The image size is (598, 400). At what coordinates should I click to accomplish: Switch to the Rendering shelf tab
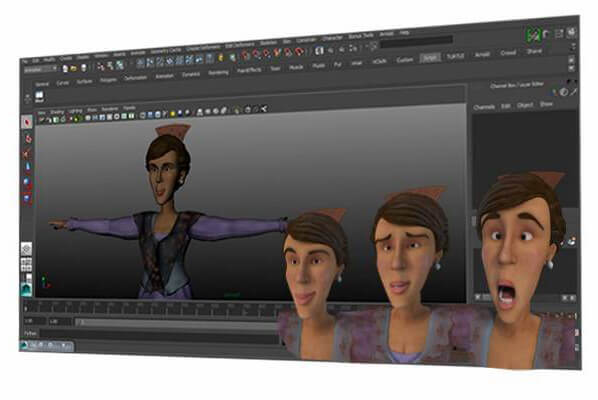point(218,73)
